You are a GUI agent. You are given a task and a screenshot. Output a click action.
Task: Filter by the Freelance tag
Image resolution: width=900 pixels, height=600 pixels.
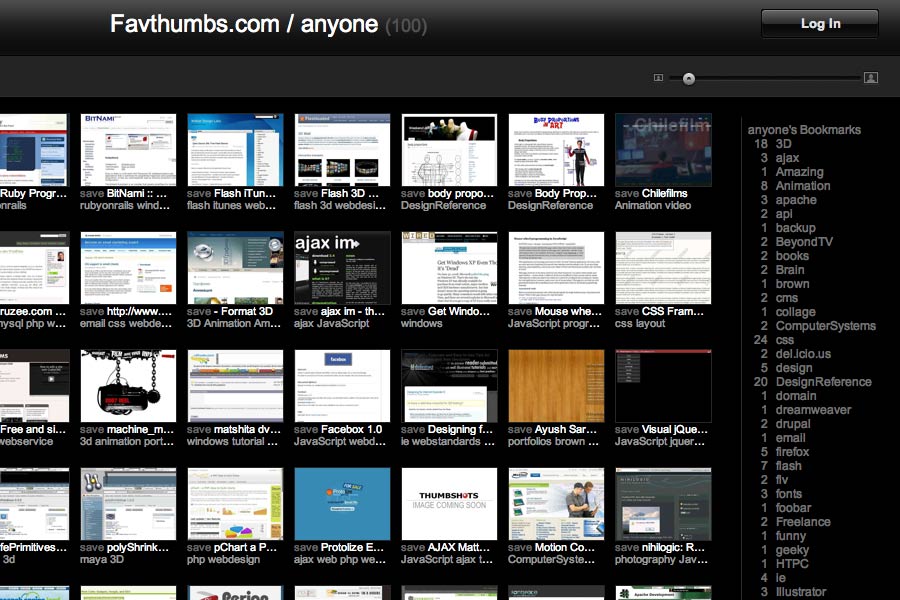click(x=803, y=522)
